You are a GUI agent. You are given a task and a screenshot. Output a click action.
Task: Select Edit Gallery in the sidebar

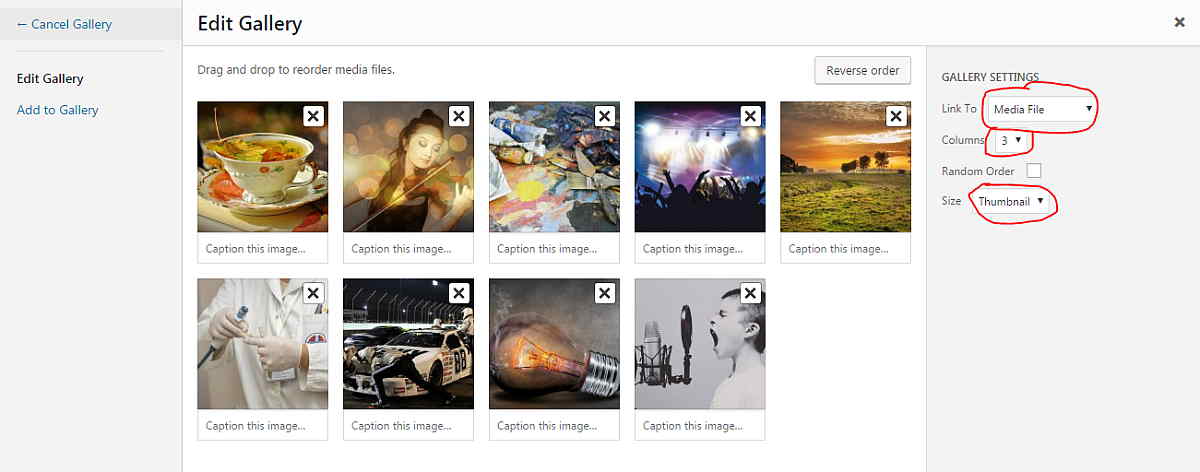(x=50, y=79)
